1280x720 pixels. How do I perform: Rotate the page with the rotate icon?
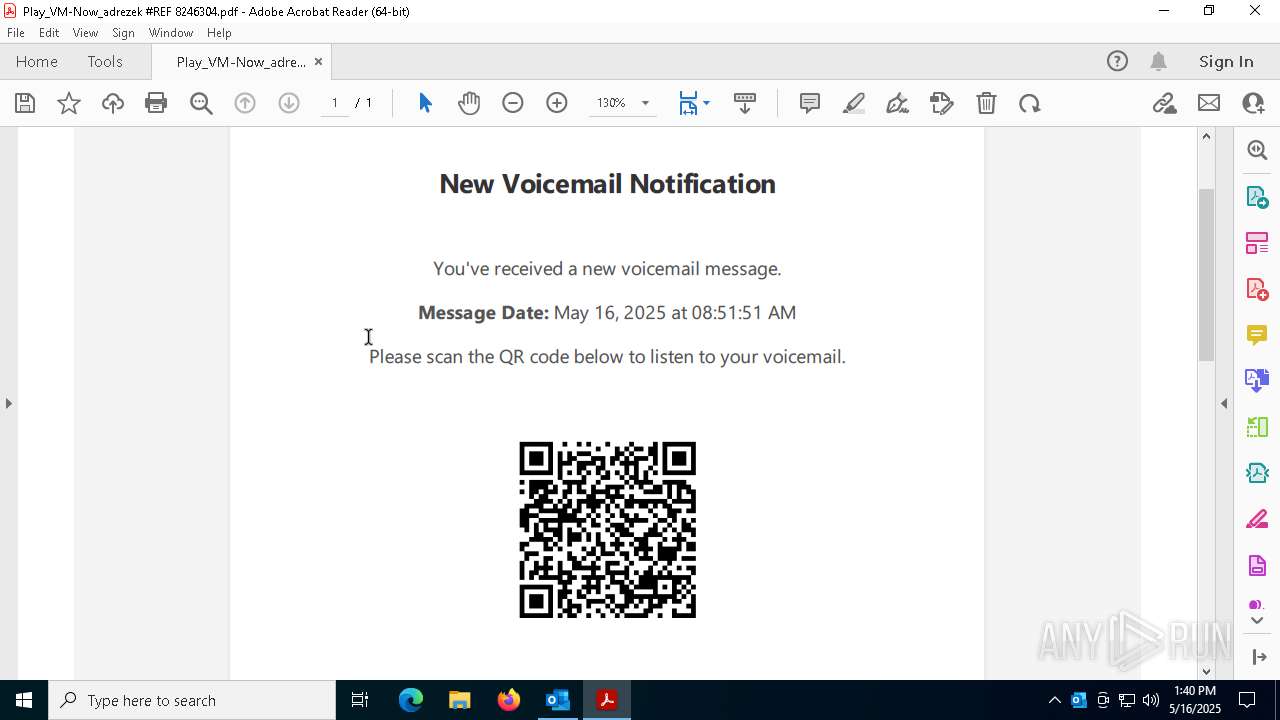click(1030, 103)
